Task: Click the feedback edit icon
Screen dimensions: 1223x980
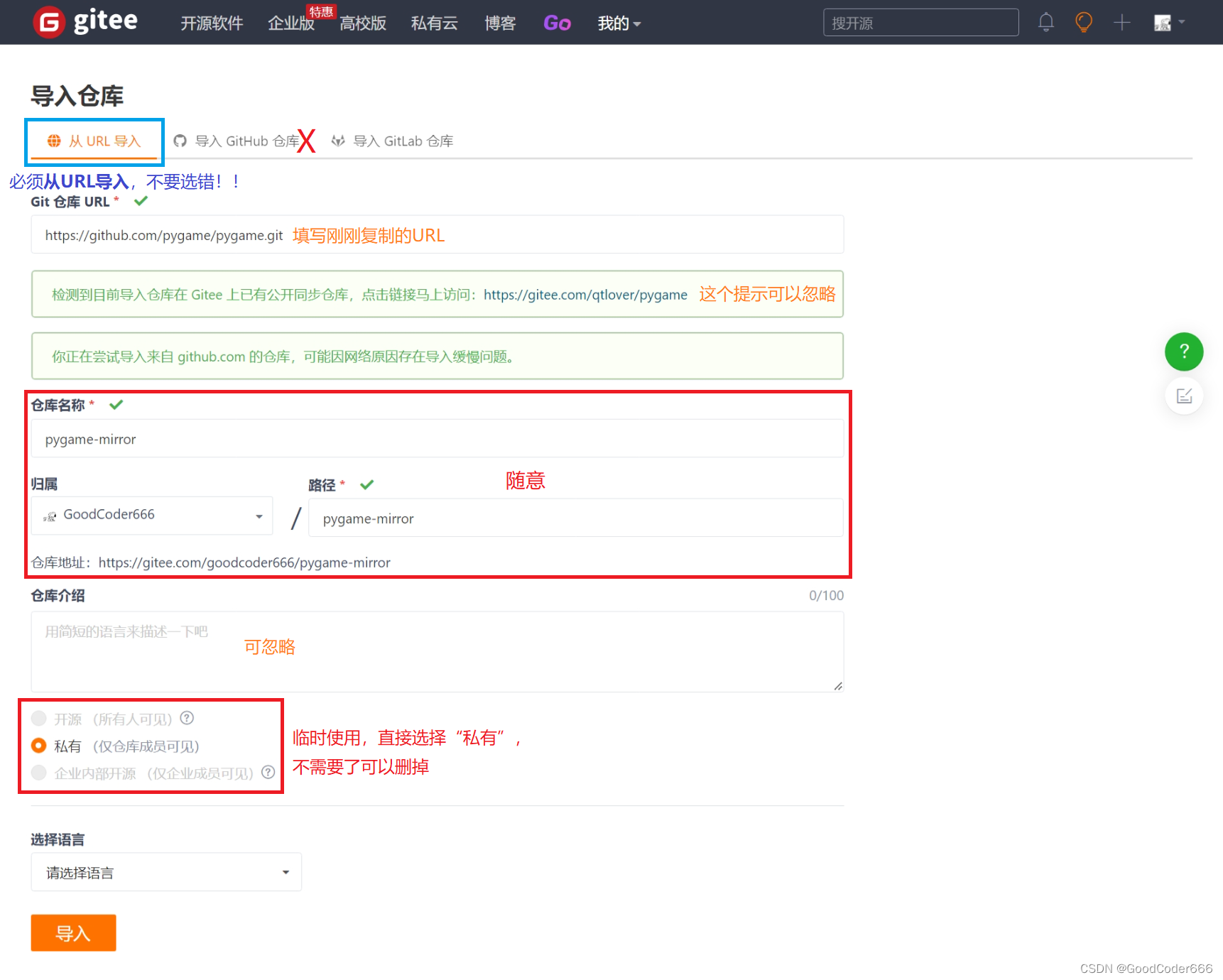Action: 1184,396
